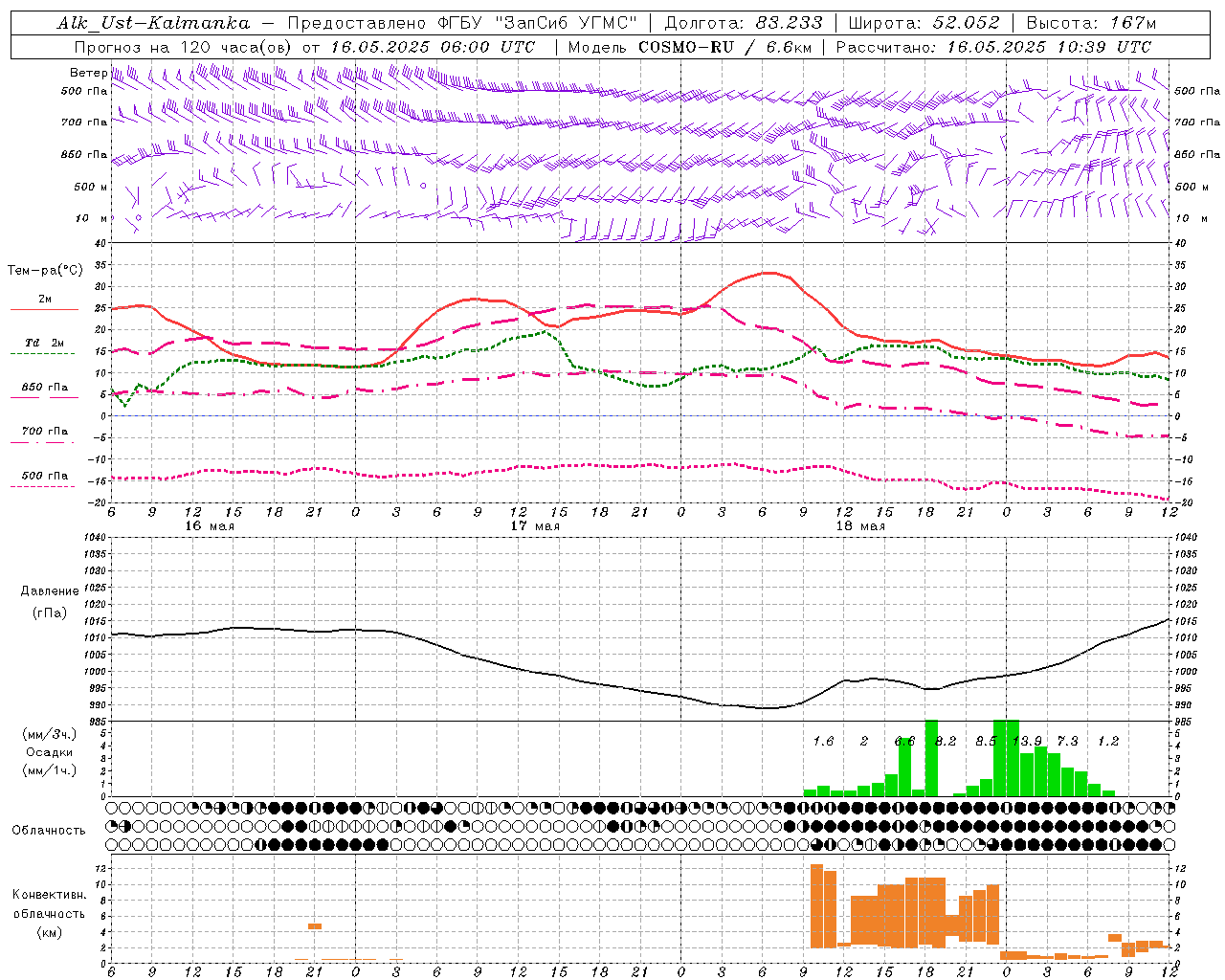1225x980 pixels.
Task: Click the 'Высота: 167м' header text
Action: pyautogui.click(x=1092, y=23)
